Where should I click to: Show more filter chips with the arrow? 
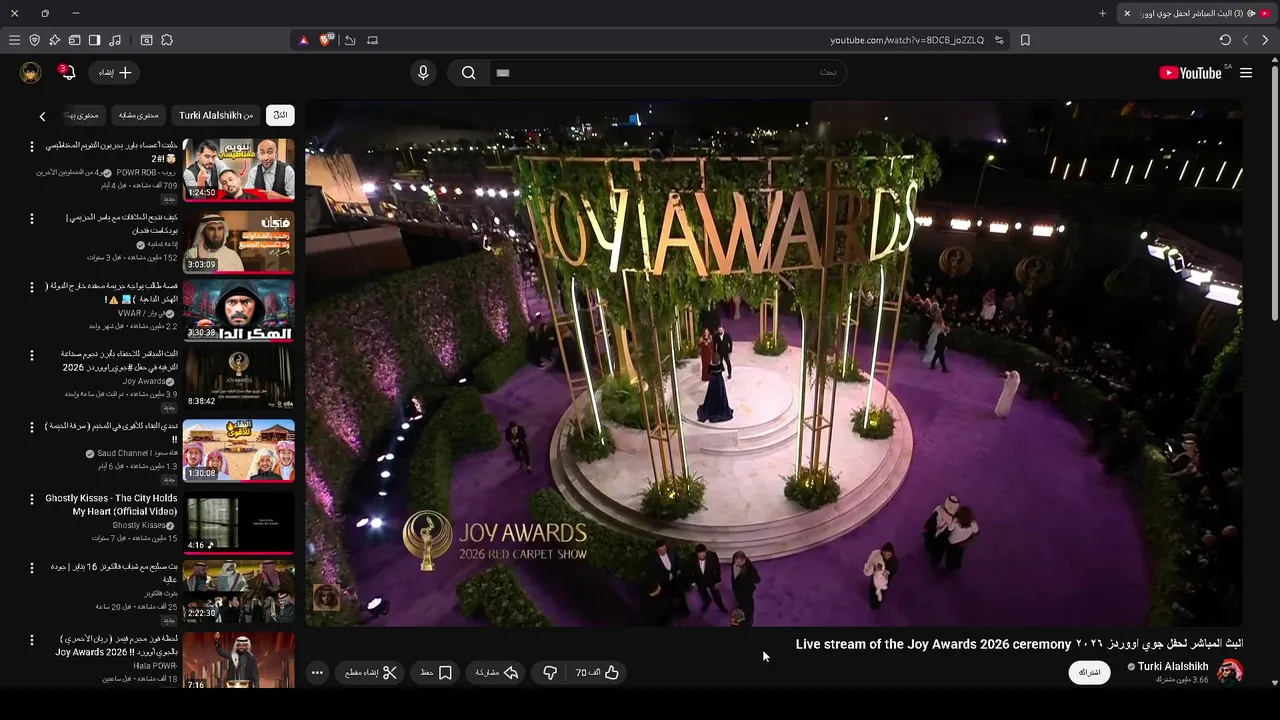click(x=42, y=116)
